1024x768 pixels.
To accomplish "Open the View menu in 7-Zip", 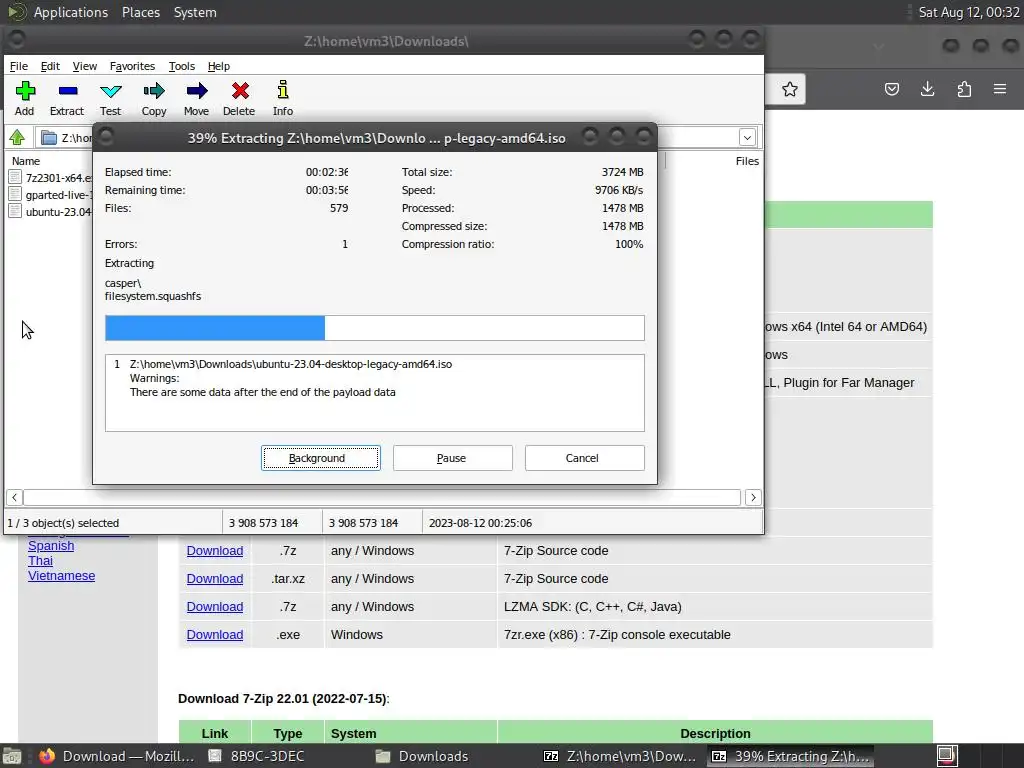I will (85, 66).
